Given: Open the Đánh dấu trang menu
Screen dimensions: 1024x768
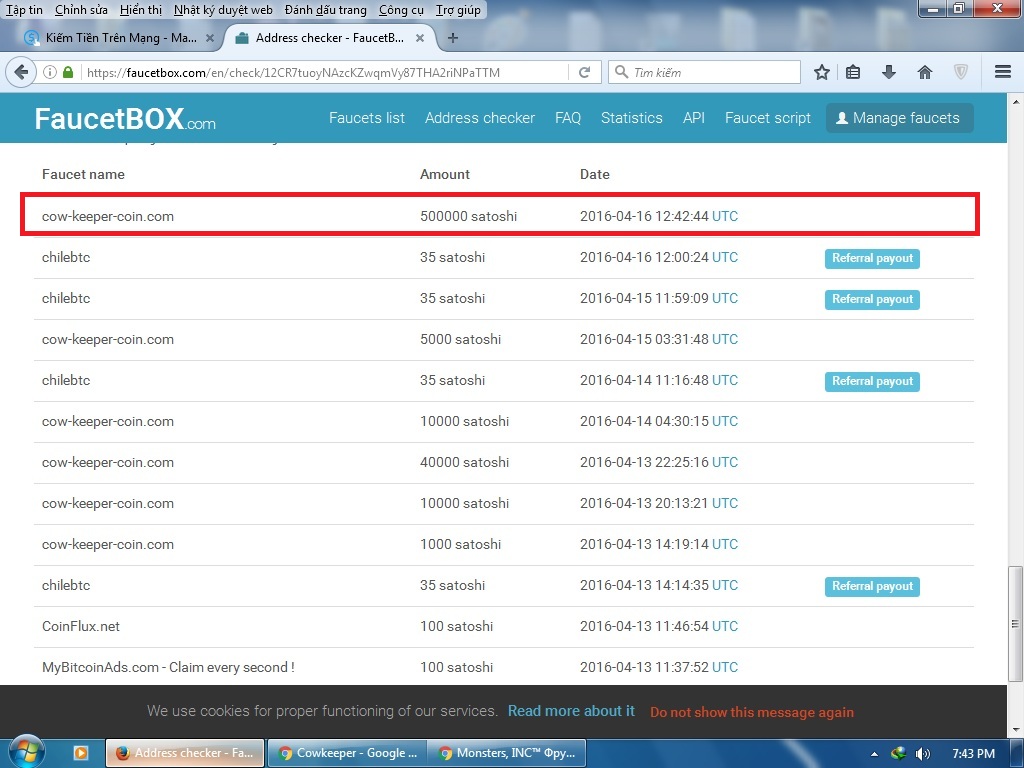Looking at the screenshot, I should click(325, 10).
